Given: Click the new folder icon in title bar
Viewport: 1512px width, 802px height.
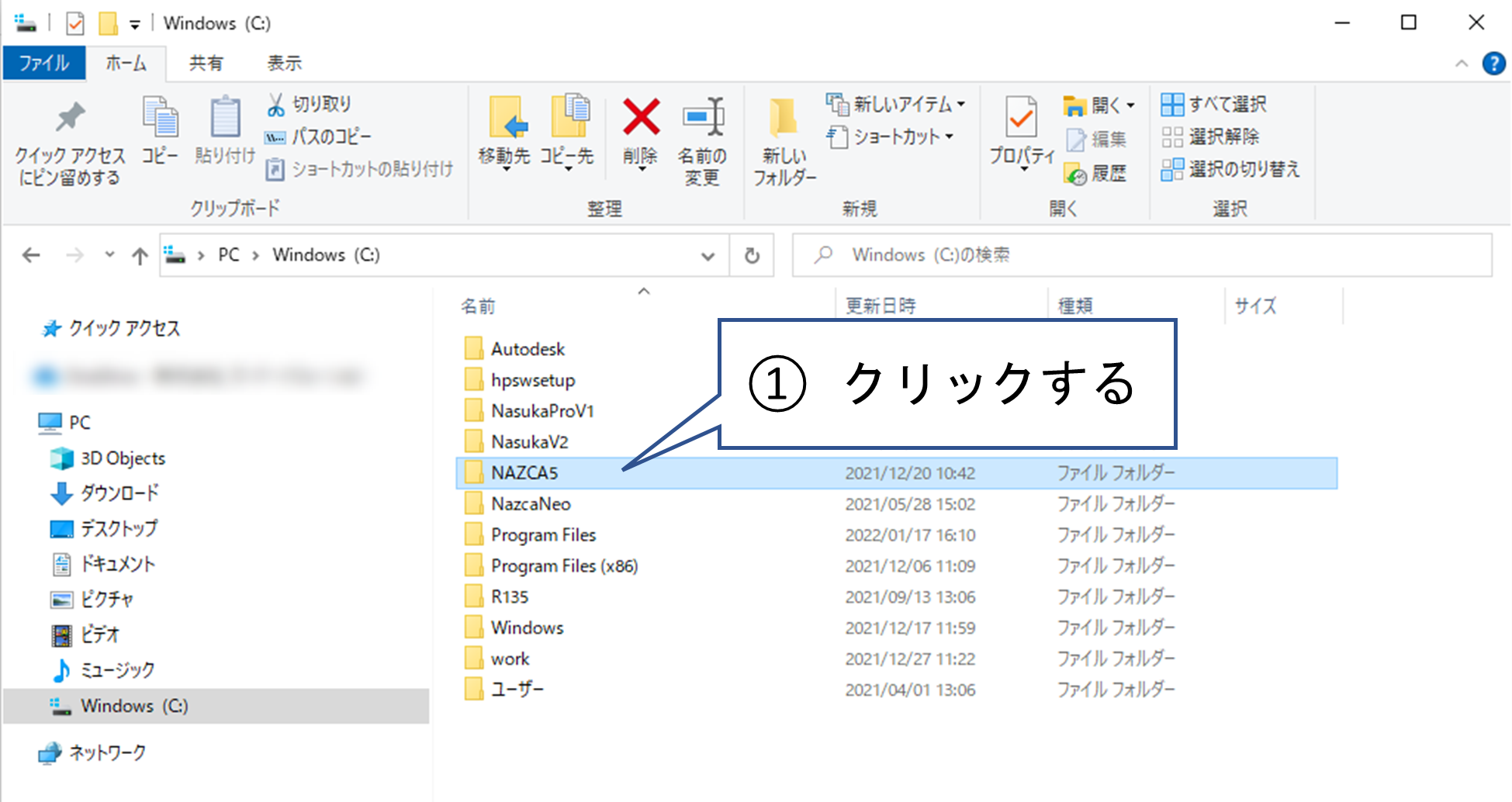Looking at the screenshot, I should 108,24.
